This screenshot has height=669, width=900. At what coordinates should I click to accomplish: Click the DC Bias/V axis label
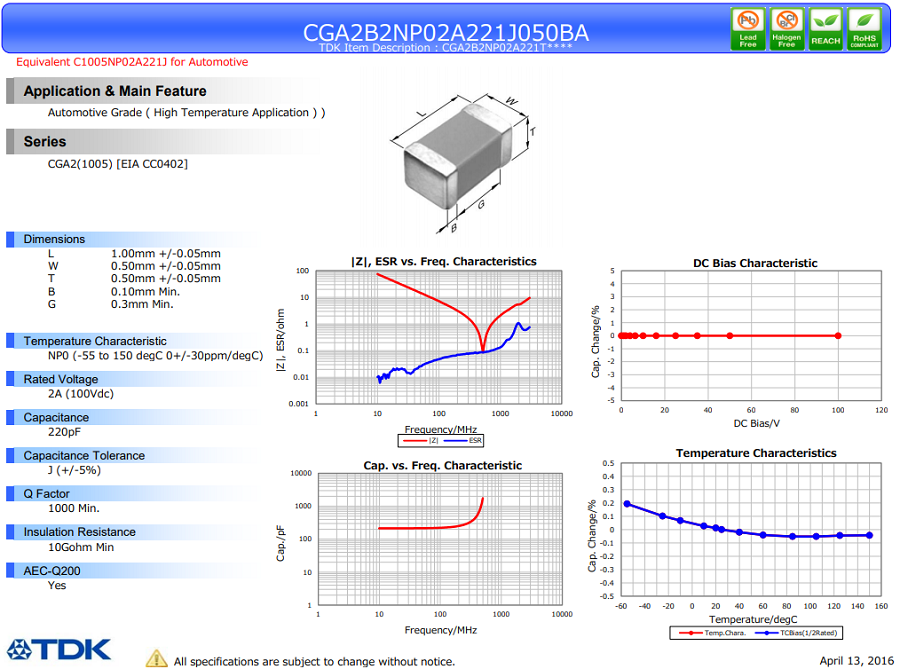tap(757, 423)
